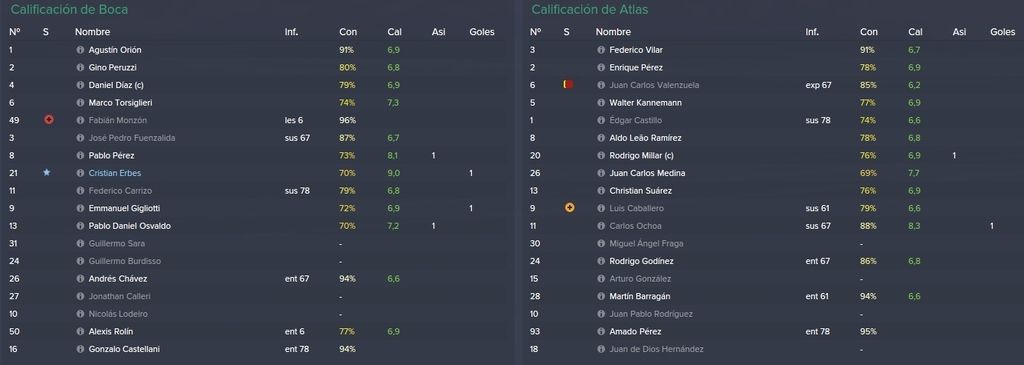Click info icon beside Federico Vilar
Image resolution: width=1024 pixels, height=365 pixels.
pos(601,50)
